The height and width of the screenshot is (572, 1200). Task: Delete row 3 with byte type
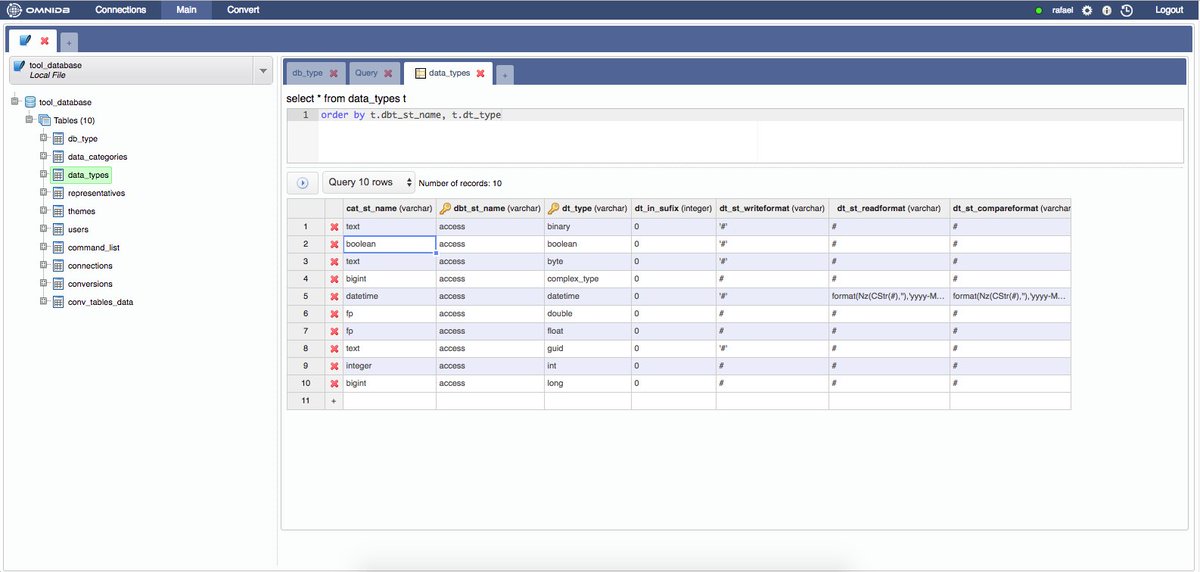(x=334, y=261)
